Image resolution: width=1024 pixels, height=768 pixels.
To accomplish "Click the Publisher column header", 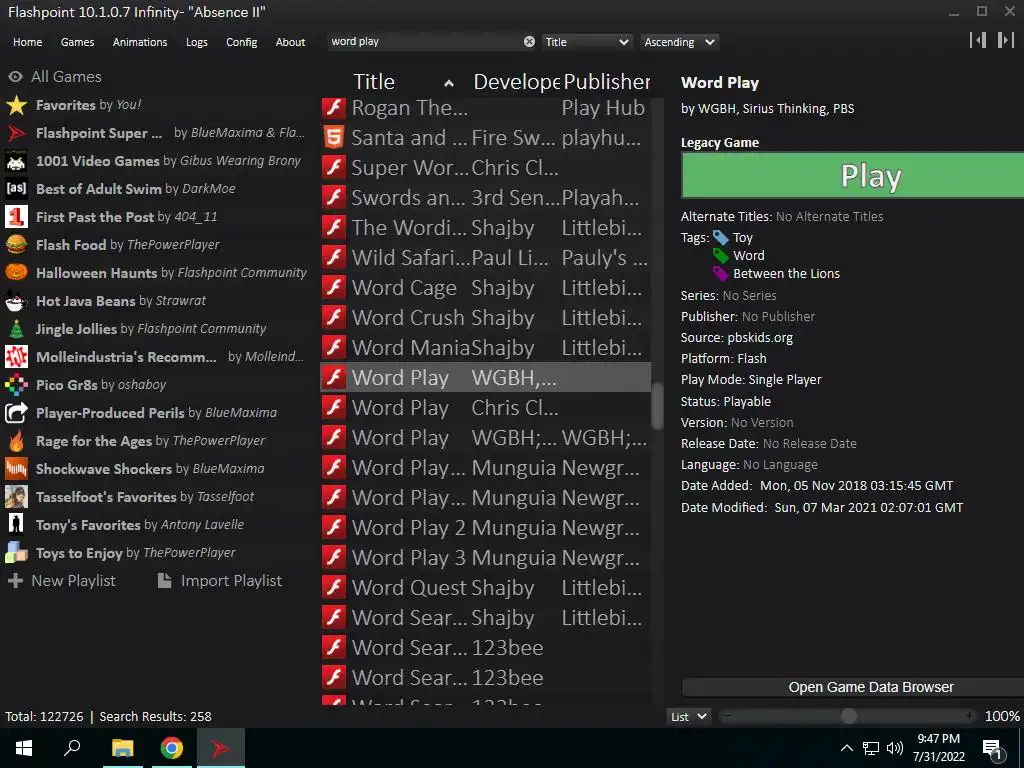I will (606, 82).
